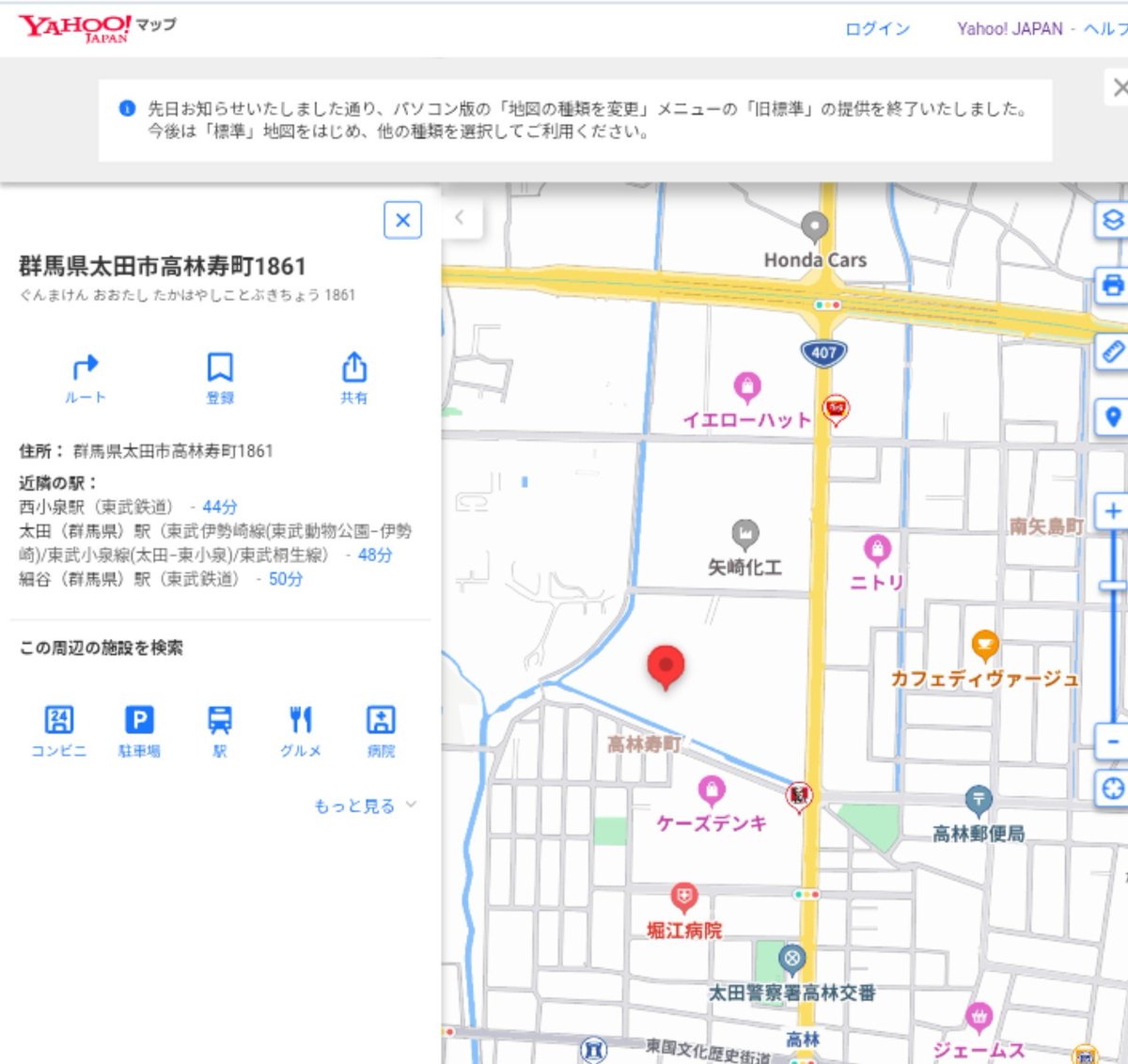This screenshot has width=1128, height=1064.
Task: Expand もっと見る to show more categories
Action: pyautogui.click(x=365, y=806)
